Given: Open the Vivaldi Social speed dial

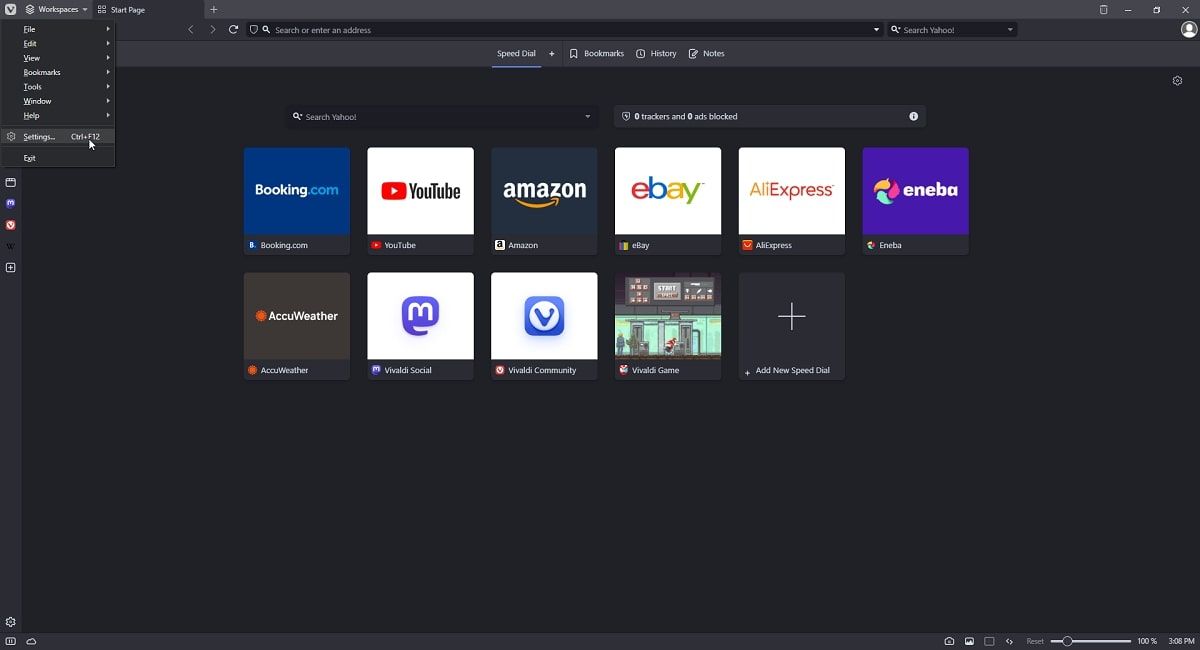Looking at the screenshot, I should pyautogui.click(x=420, y=326).
